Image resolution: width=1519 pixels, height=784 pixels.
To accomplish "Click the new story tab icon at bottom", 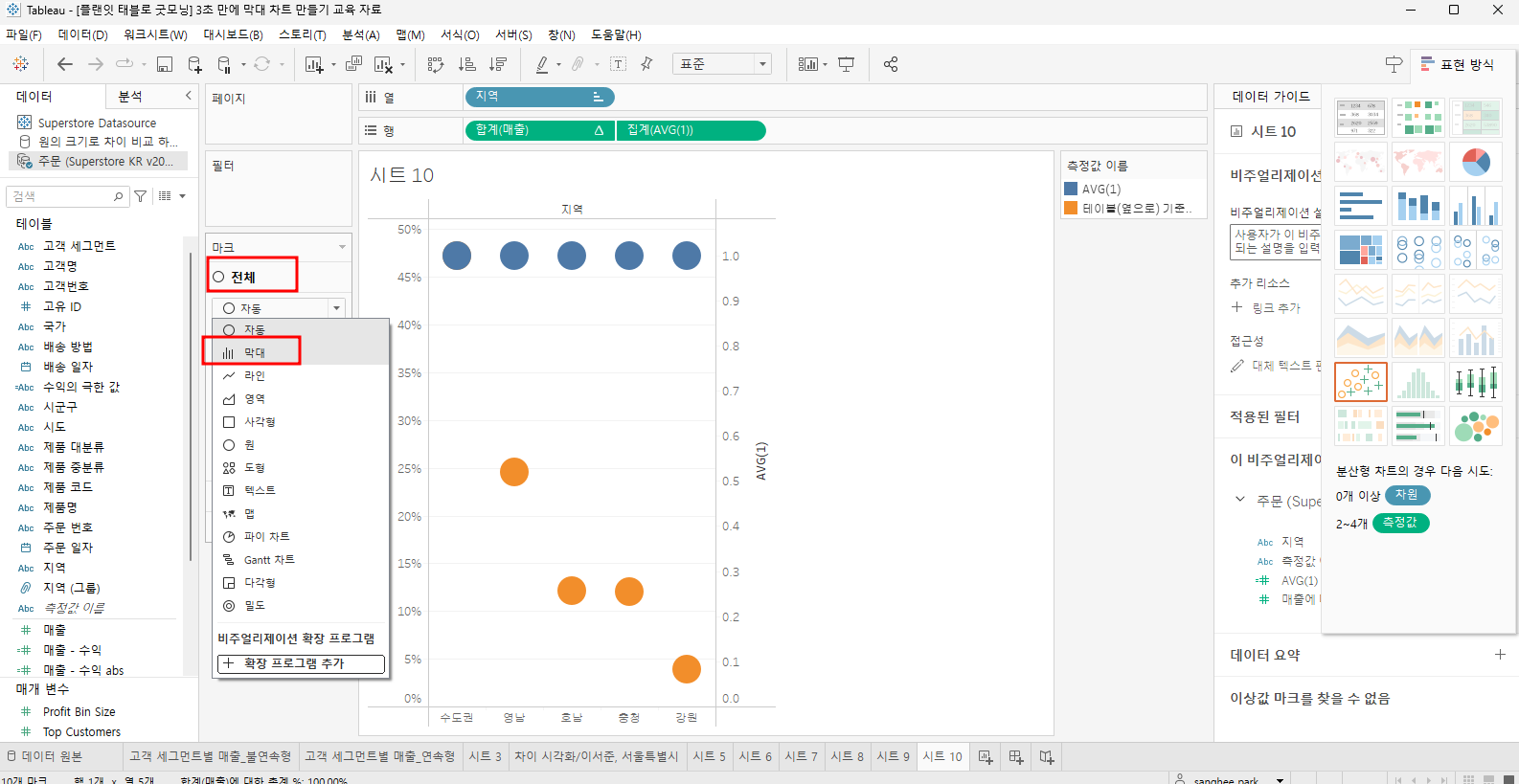I will [x=1047, y=757].
